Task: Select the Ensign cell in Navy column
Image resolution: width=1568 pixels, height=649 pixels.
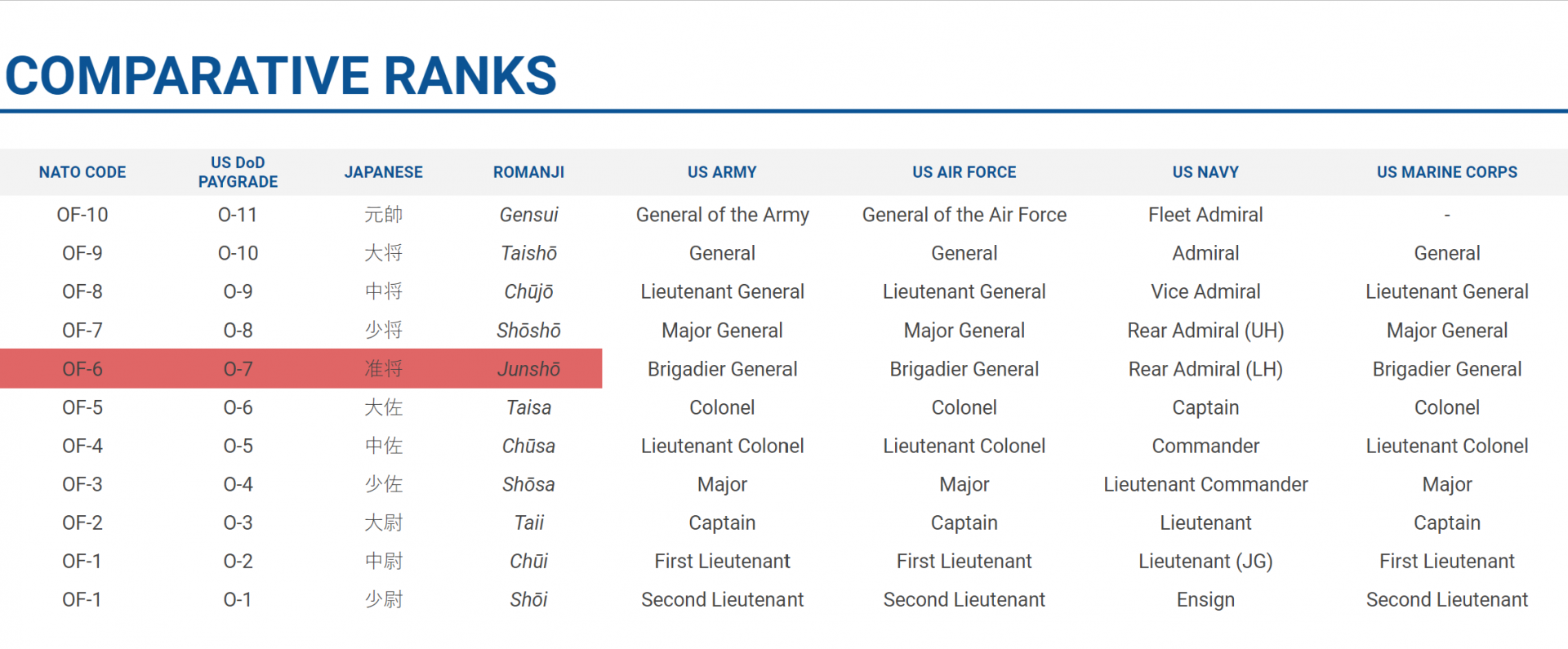Action: coord(1205,600)
